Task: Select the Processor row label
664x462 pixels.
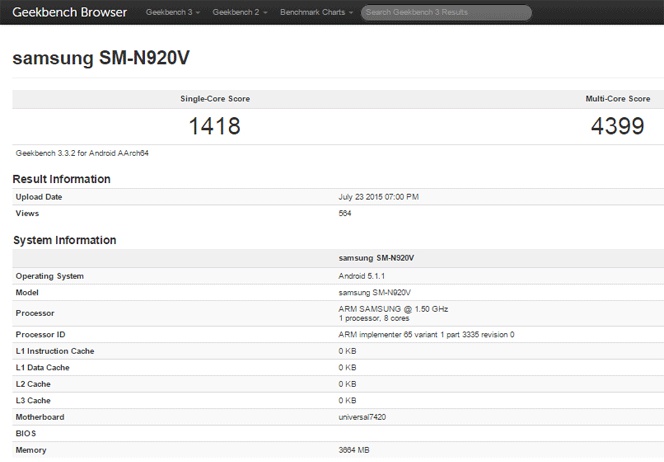Action: (35, 313)
